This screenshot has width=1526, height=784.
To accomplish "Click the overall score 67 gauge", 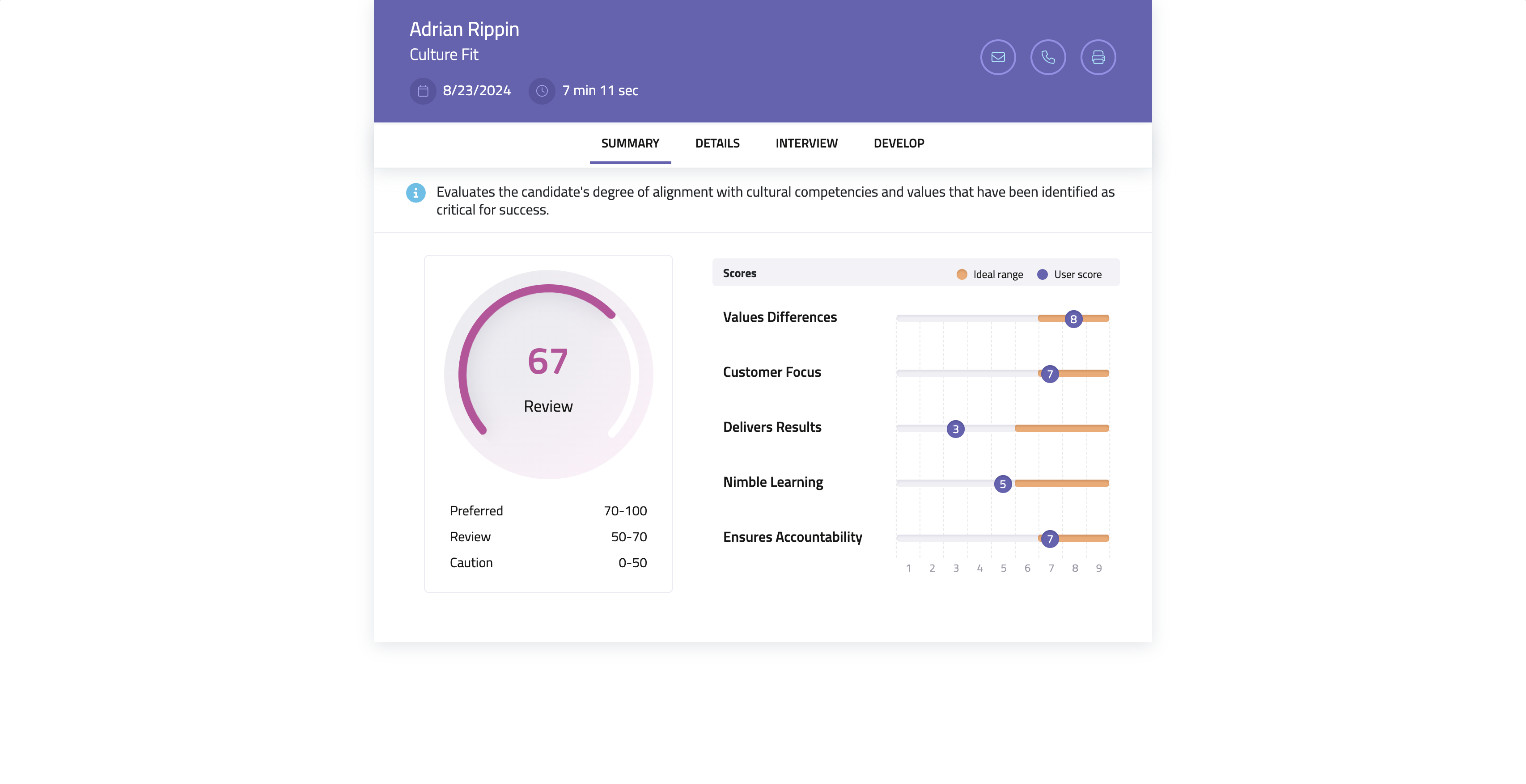I will click(548, 374).
